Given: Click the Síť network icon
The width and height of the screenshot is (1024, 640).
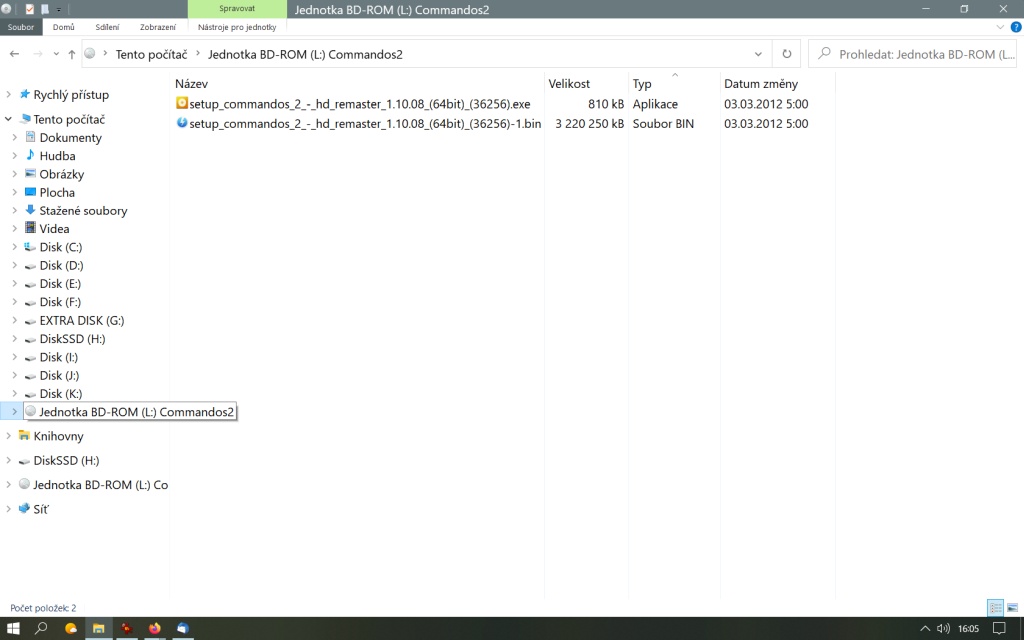Looking at the screenshot, I should (x=24, y=509).
